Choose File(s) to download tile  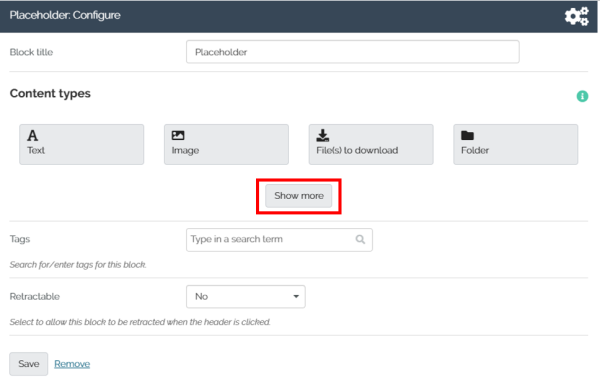371,144
